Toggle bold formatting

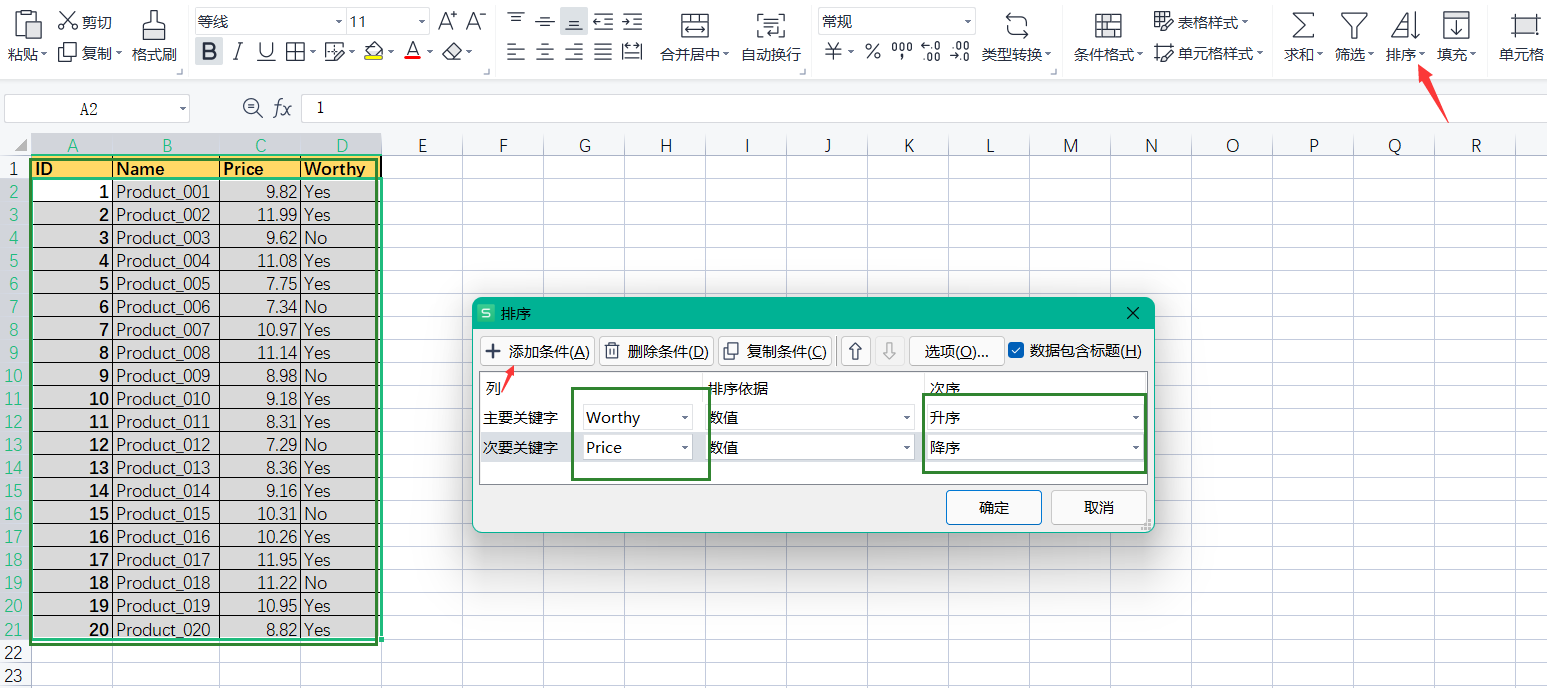tap(208, 49)
